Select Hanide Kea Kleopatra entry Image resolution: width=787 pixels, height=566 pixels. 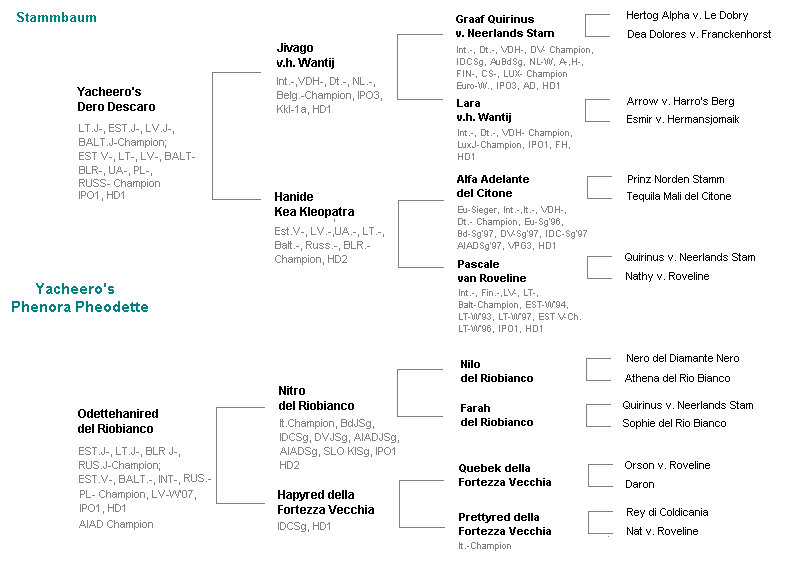(314, 204)
